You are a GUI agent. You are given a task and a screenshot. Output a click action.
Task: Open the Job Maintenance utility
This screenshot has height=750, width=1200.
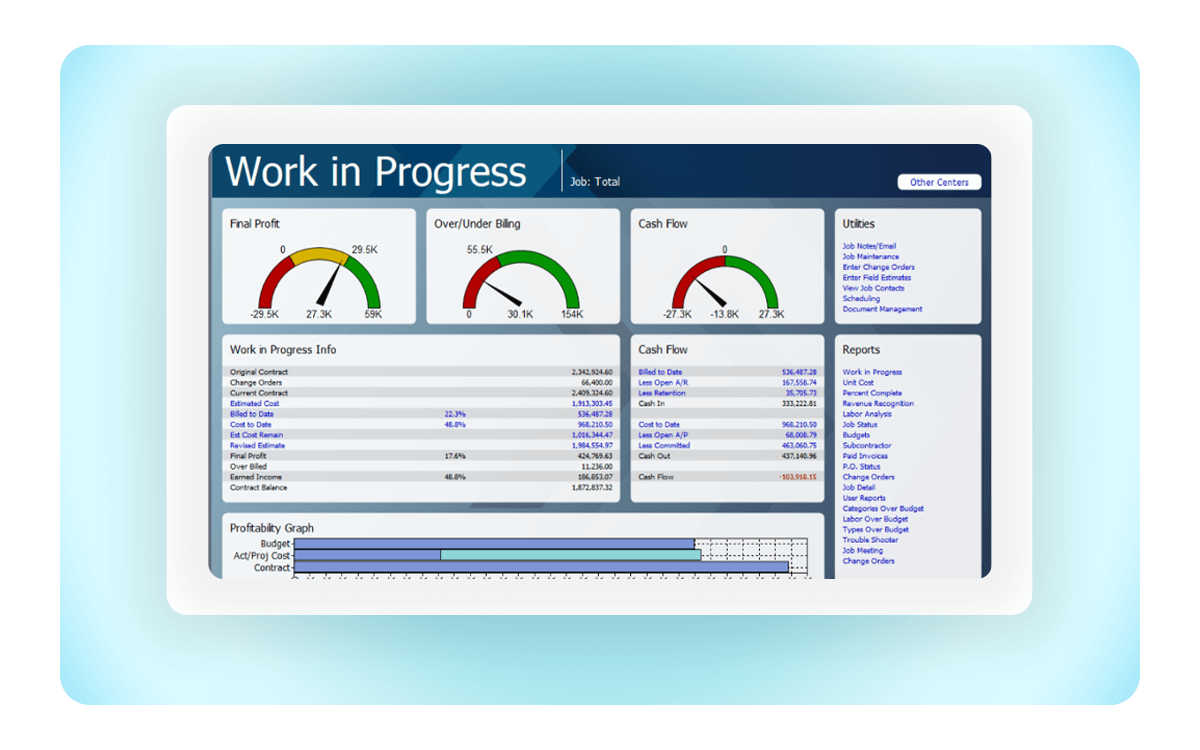pos(870,257)
